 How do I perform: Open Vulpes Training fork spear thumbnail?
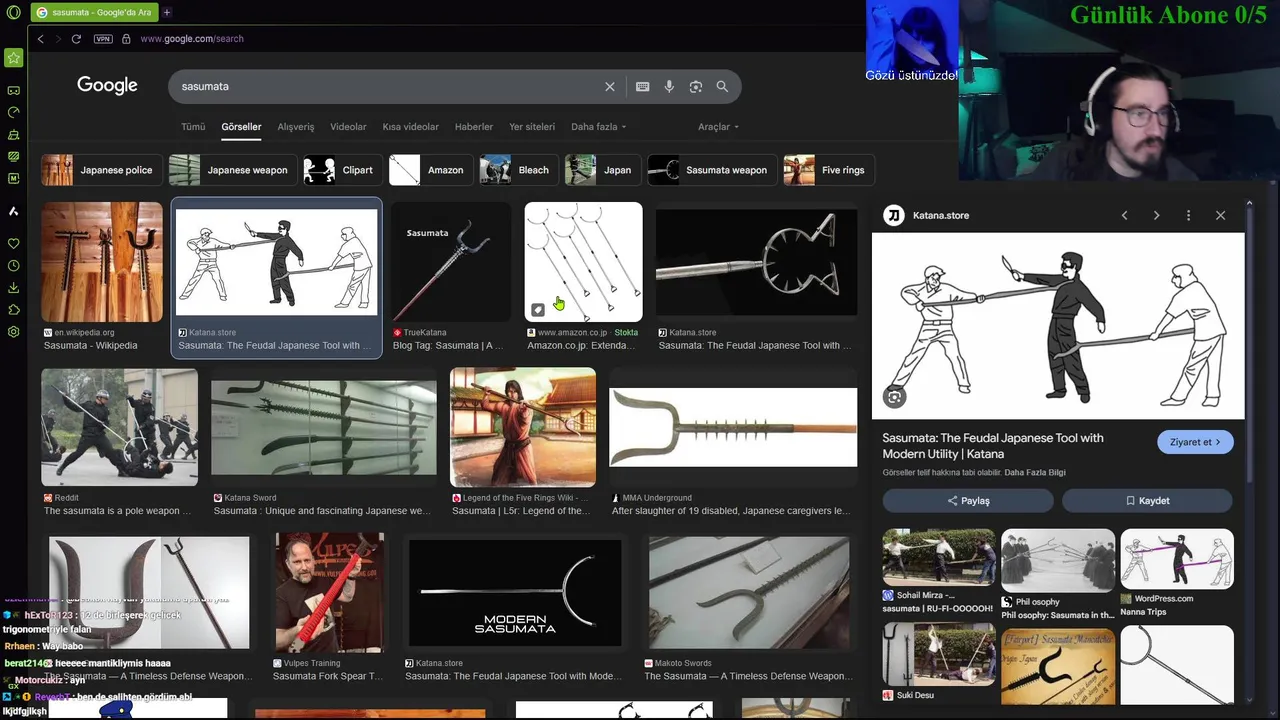[x=330, y=593]
